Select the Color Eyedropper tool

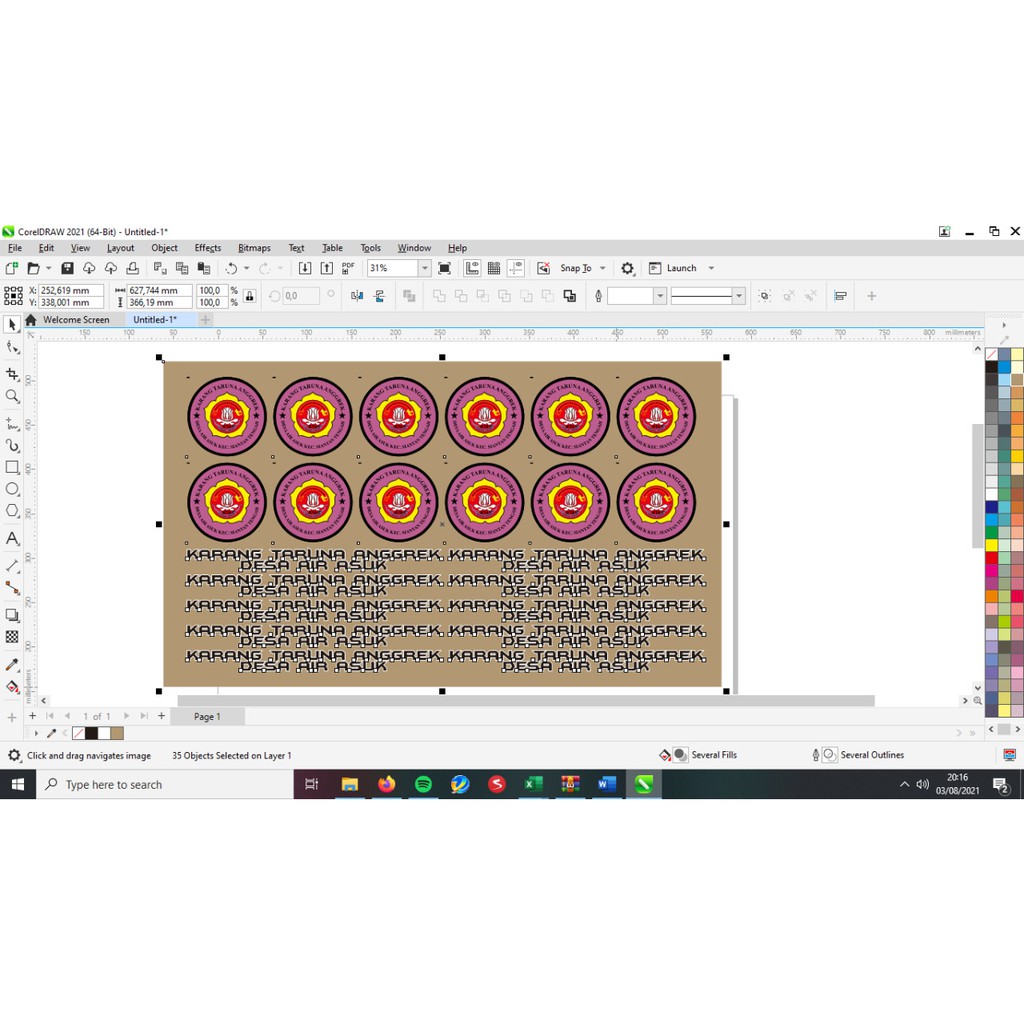(12, 664)
